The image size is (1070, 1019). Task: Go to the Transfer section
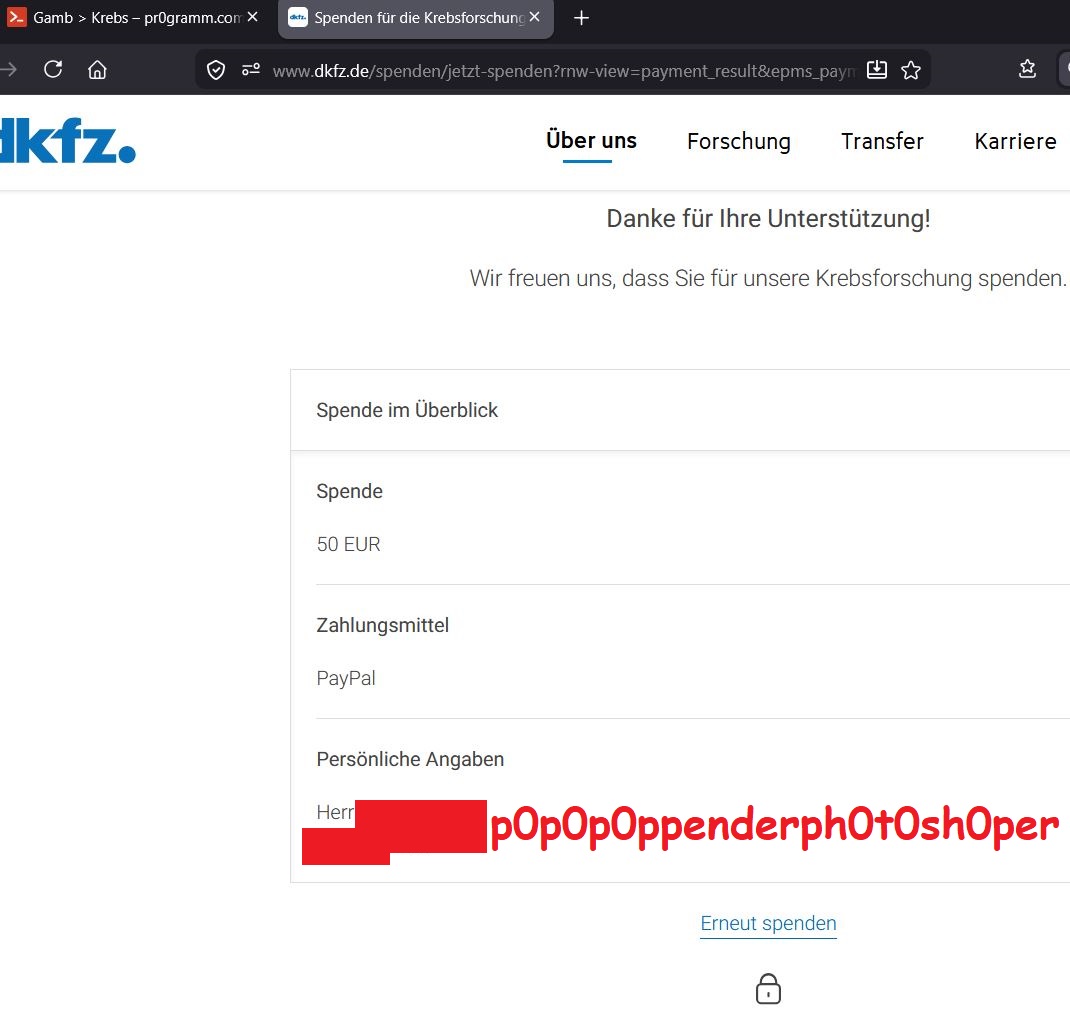coord(882,142)
